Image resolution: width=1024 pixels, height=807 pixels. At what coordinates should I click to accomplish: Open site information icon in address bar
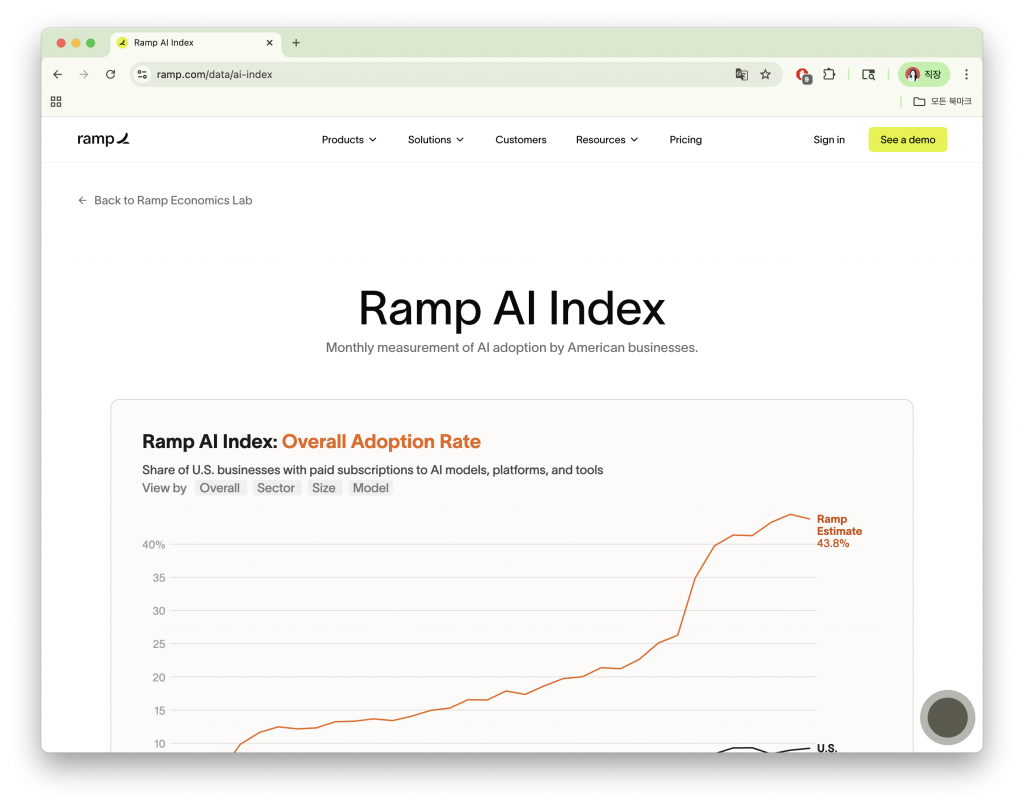click(x=142, y=74)
